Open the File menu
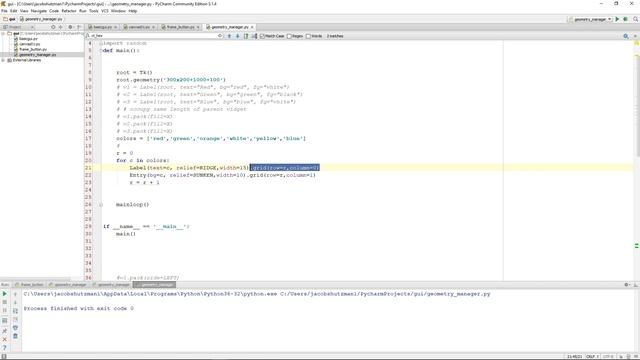This screenshot has height=360, width=640. 4,11
